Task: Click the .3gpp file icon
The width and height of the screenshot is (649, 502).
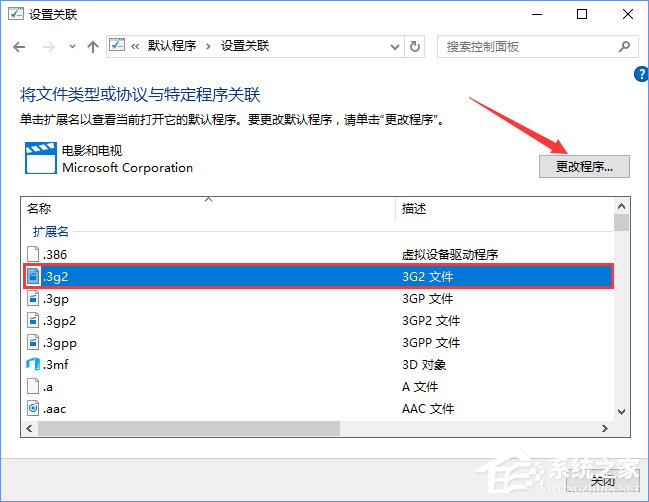Action: (x=33, y=343)
